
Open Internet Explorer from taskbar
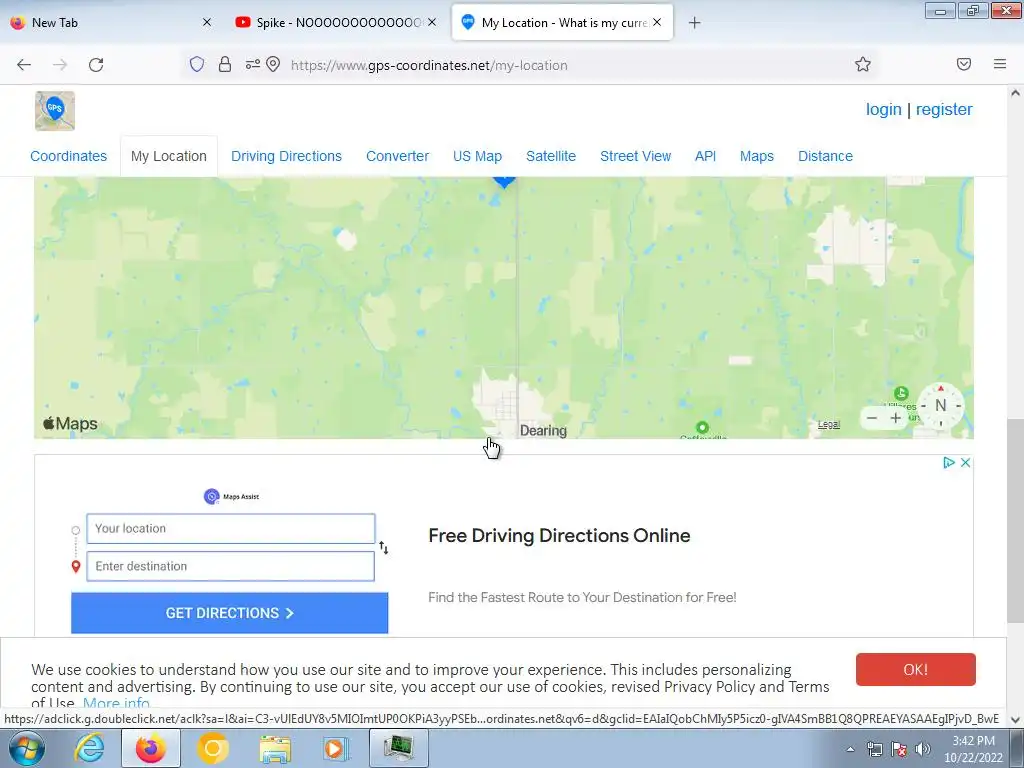pyautogui.click(x=89, y=748)
